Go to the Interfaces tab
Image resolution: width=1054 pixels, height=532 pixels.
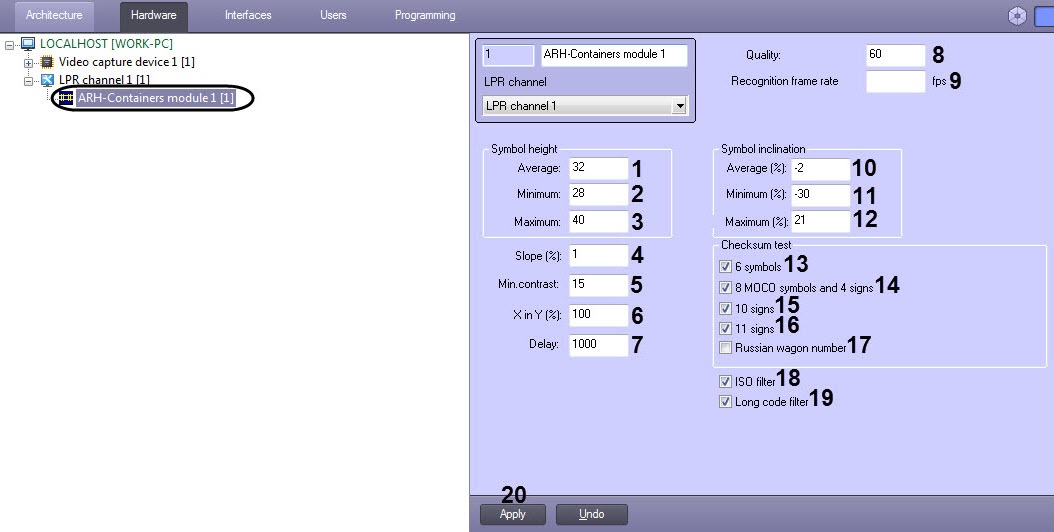248,15
